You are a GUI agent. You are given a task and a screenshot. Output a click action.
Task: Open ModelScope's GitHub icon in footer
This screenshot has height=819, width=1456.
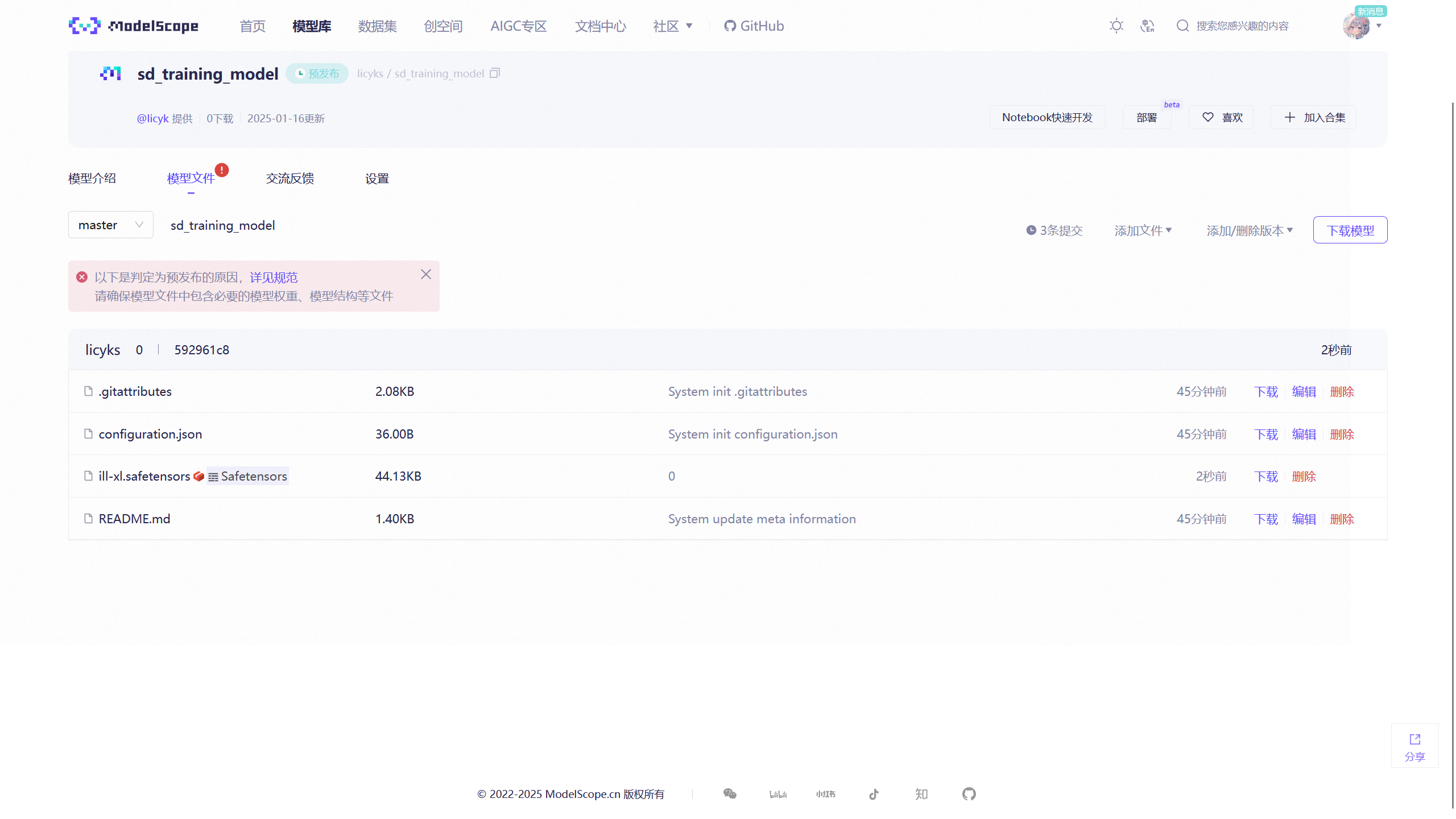point(969,794)
